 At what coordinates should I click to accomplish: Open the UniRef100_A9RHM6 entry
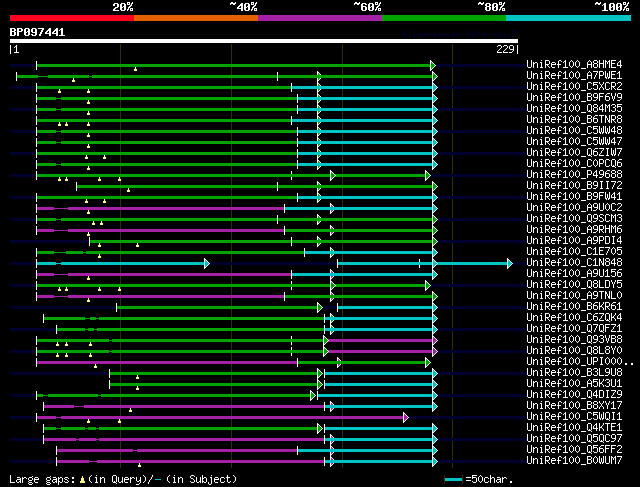tap(574, 230)
